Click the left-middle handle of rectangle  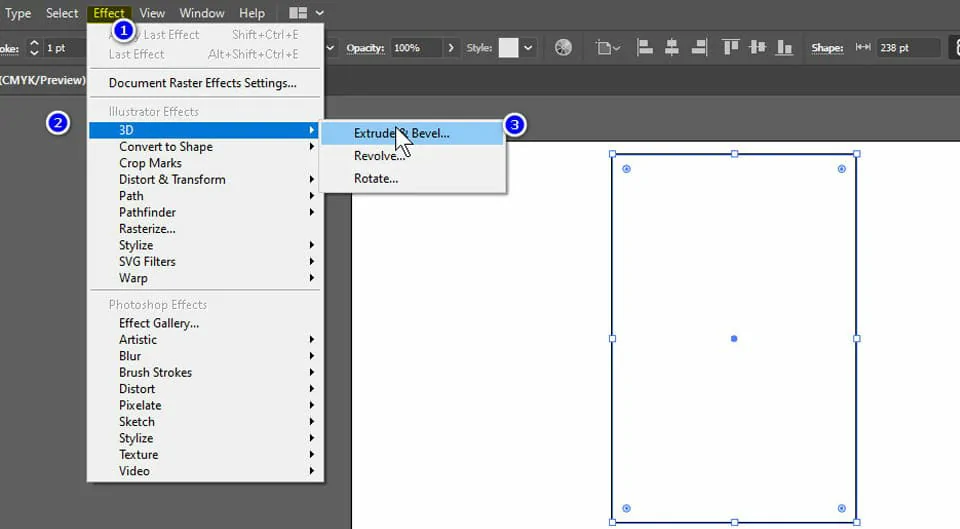pyautogui.click(x=612, y=339)
